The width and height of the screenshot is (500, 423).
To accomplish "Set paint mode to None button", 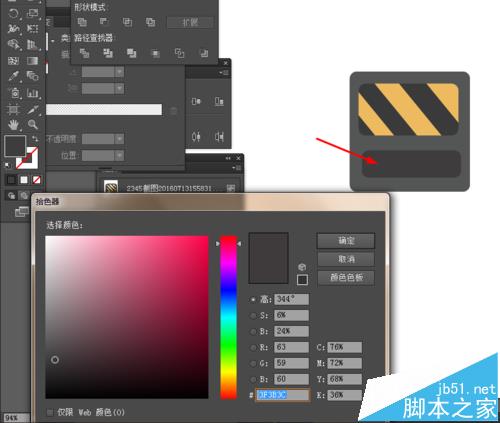I will [37, 180].
